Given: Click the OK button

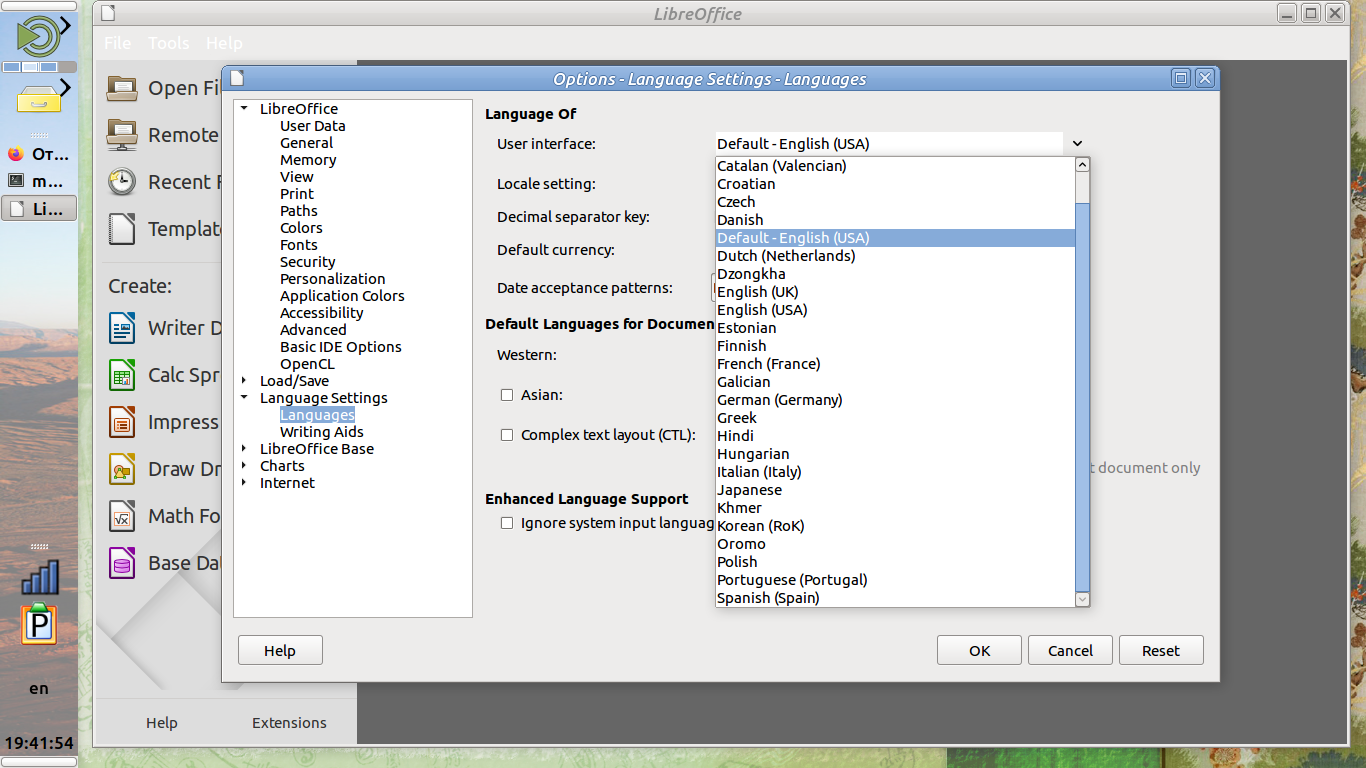Looking at the screenshot, I should 979,650.
